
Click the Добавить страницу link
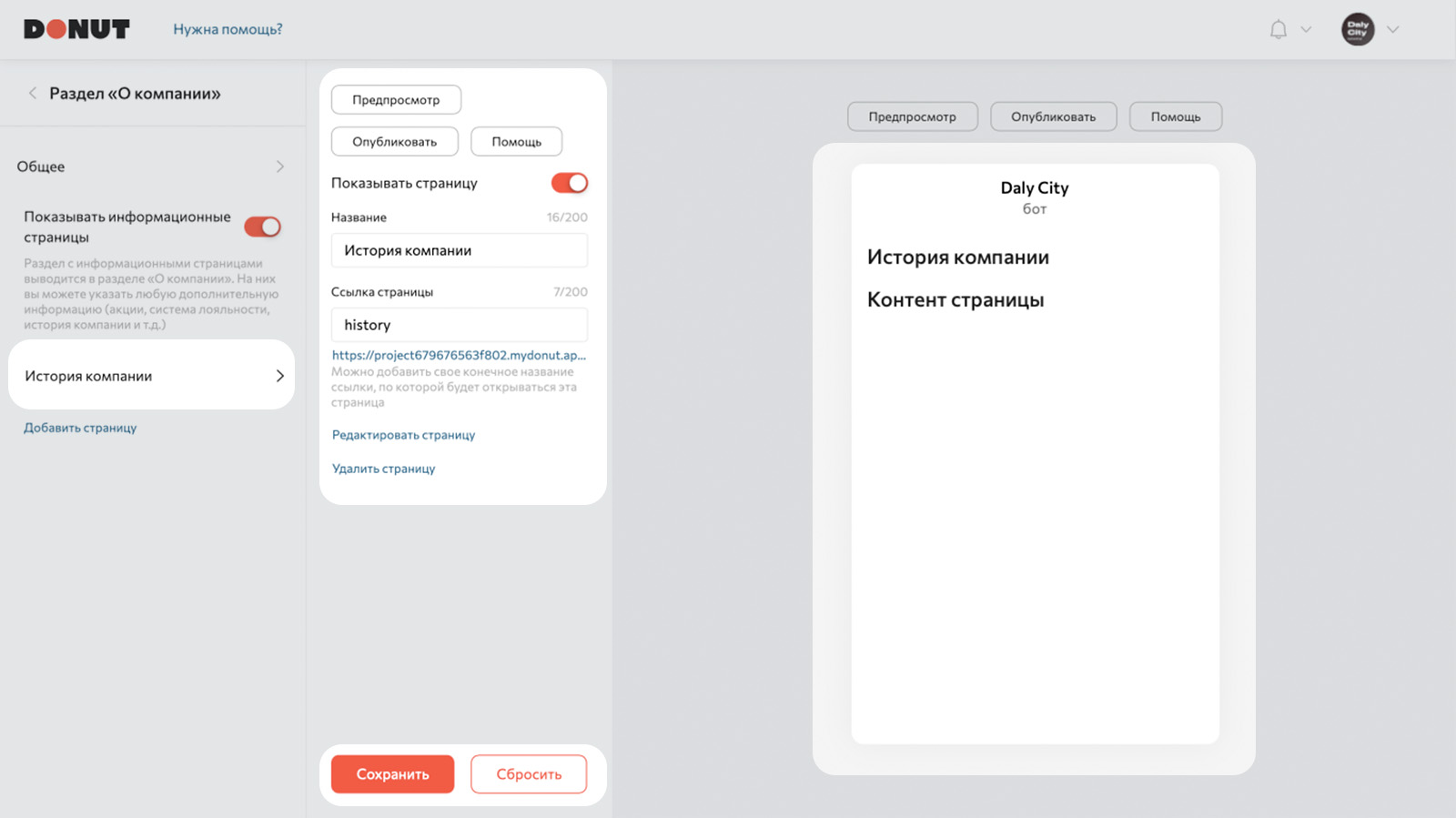[80, 428]
